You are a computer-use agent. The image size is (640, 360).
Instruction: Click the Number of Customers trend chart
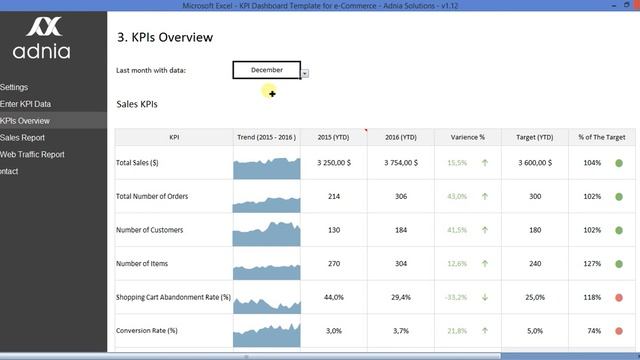[x=267, y=234]
